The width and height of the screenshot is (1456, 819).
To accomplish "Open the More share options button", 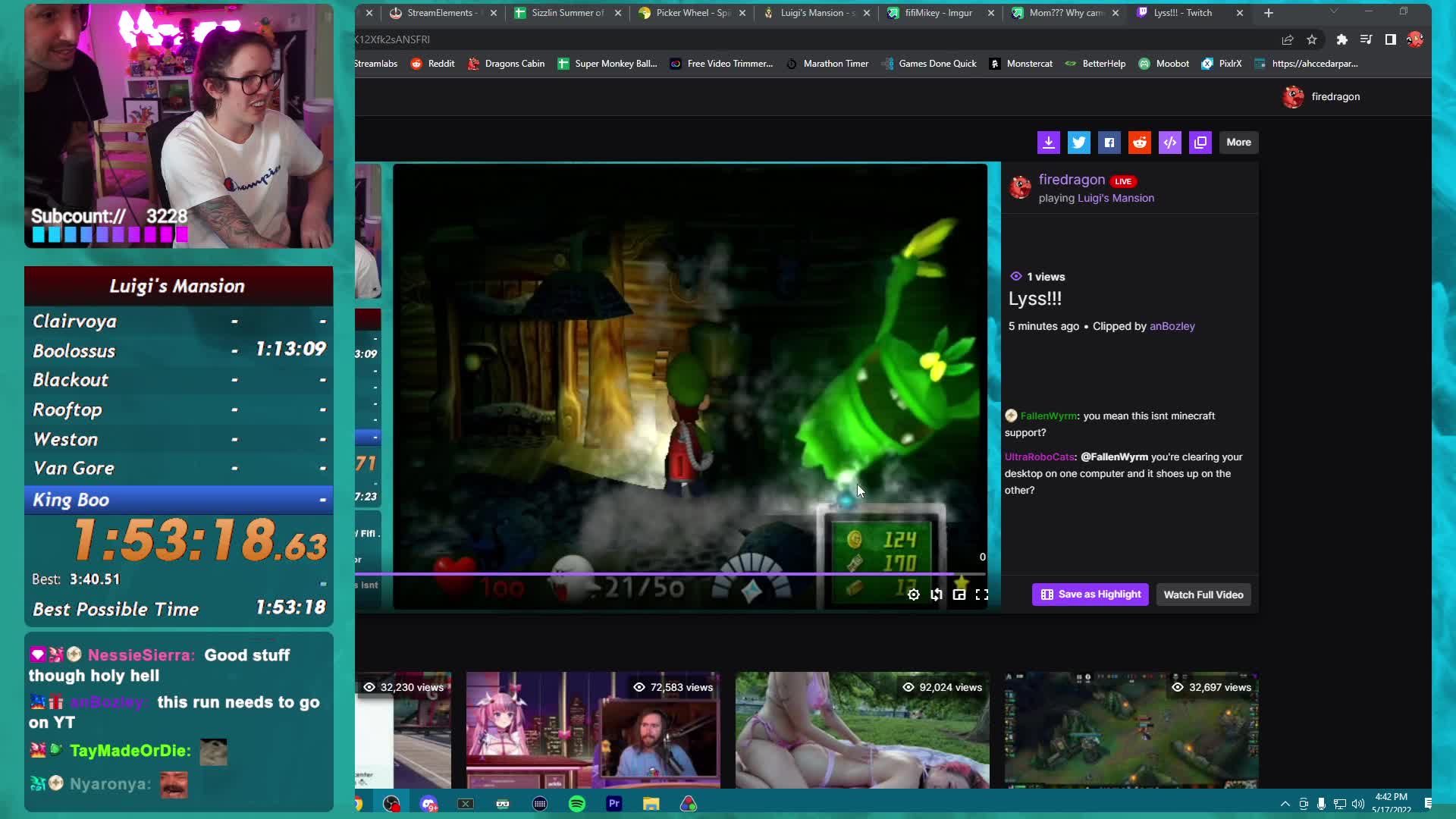I will (x=1238, y=142).
